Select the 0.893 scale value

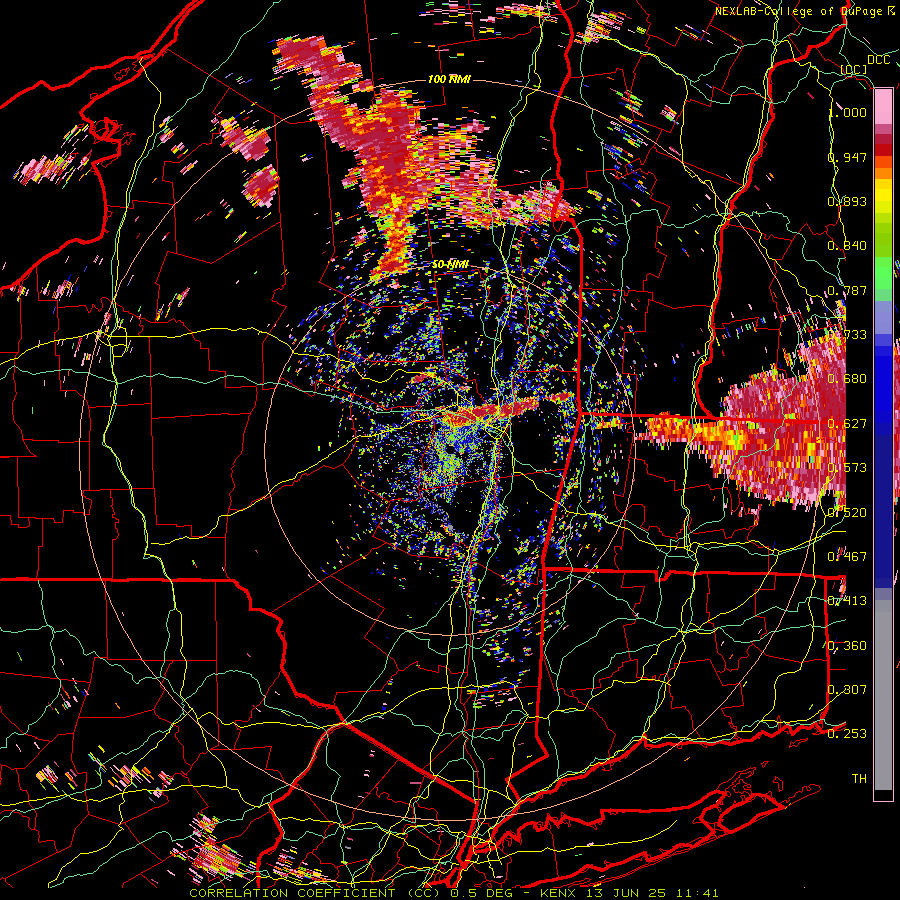pyautogui.click(x=848, y=201)
